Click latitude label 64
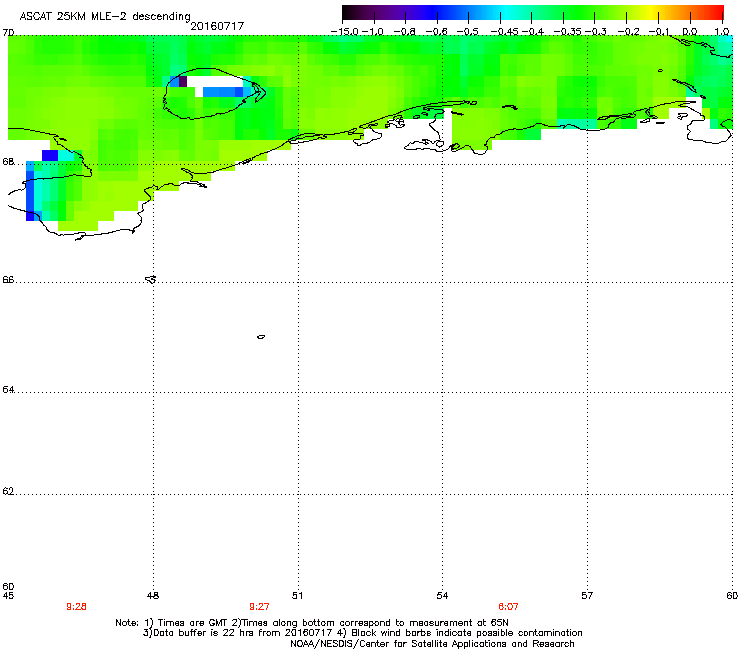This screenshot has height=650, width=740. pyautogui.click(x=8, y=390)
